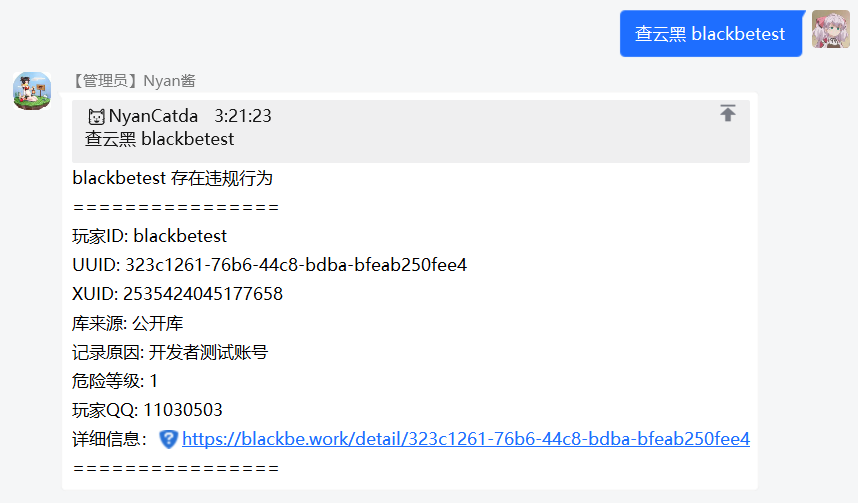The height and width of the screenshot is (503, 858).
Task: Click the blue sent bubble 查云黑 blackbetest
Action: (711, 34)
